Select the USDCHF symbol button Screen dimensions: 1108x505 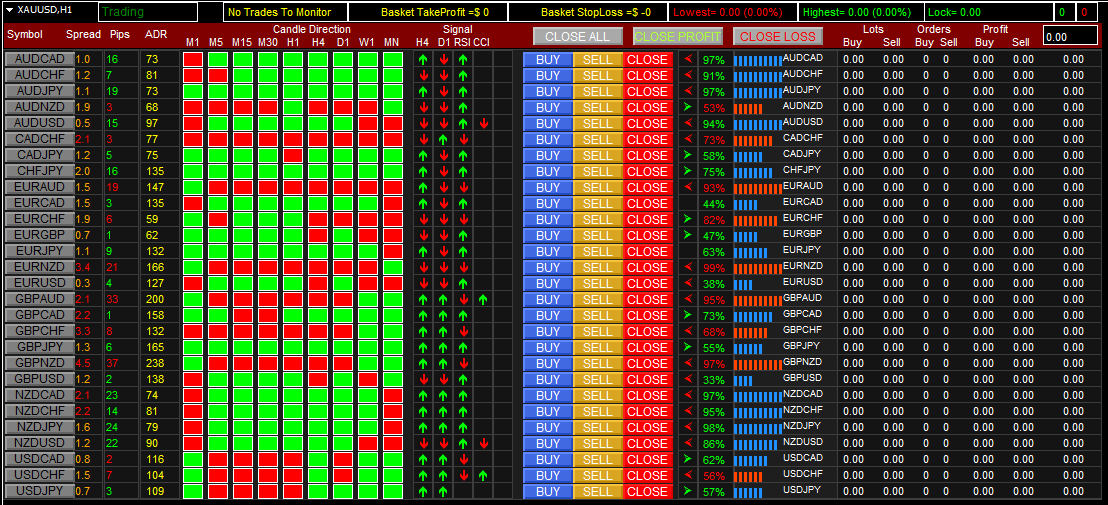(x=39, y=475)
